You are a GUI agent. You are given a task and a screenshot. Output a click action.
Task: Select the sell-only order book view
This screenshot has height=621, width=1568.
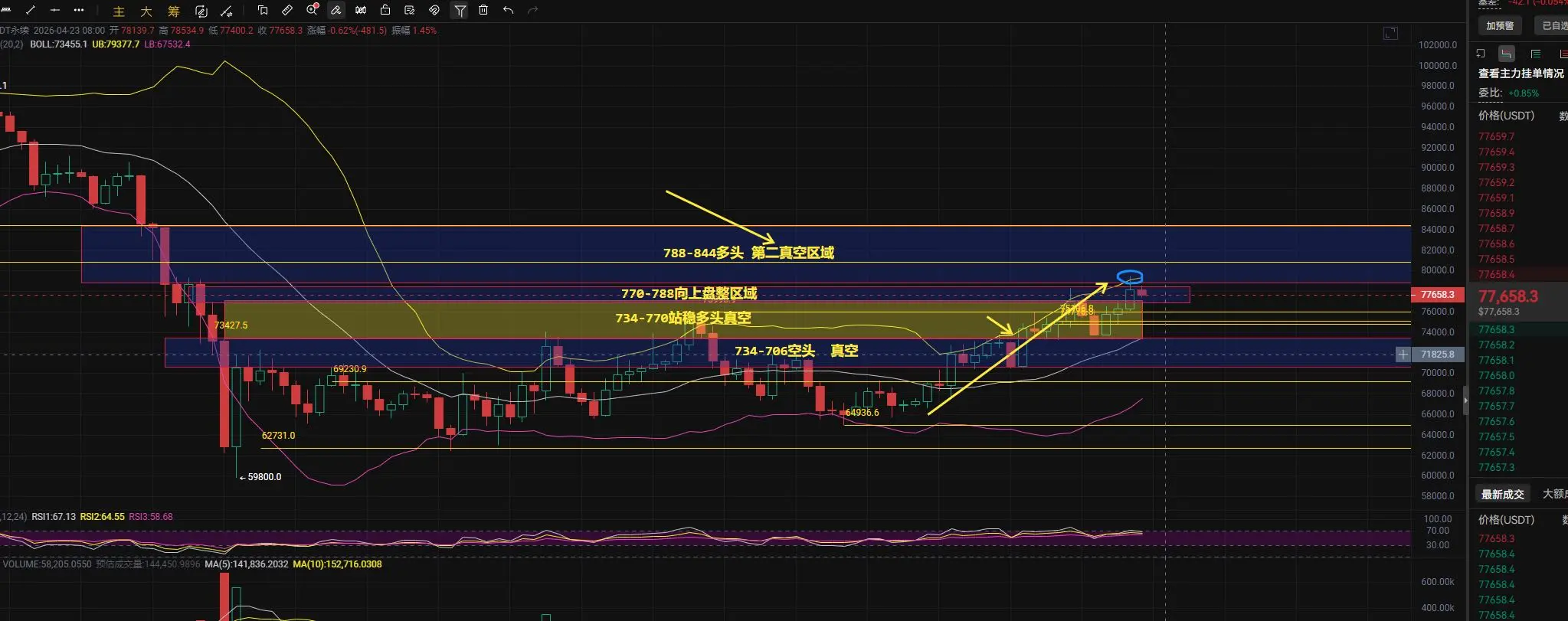1563,54
